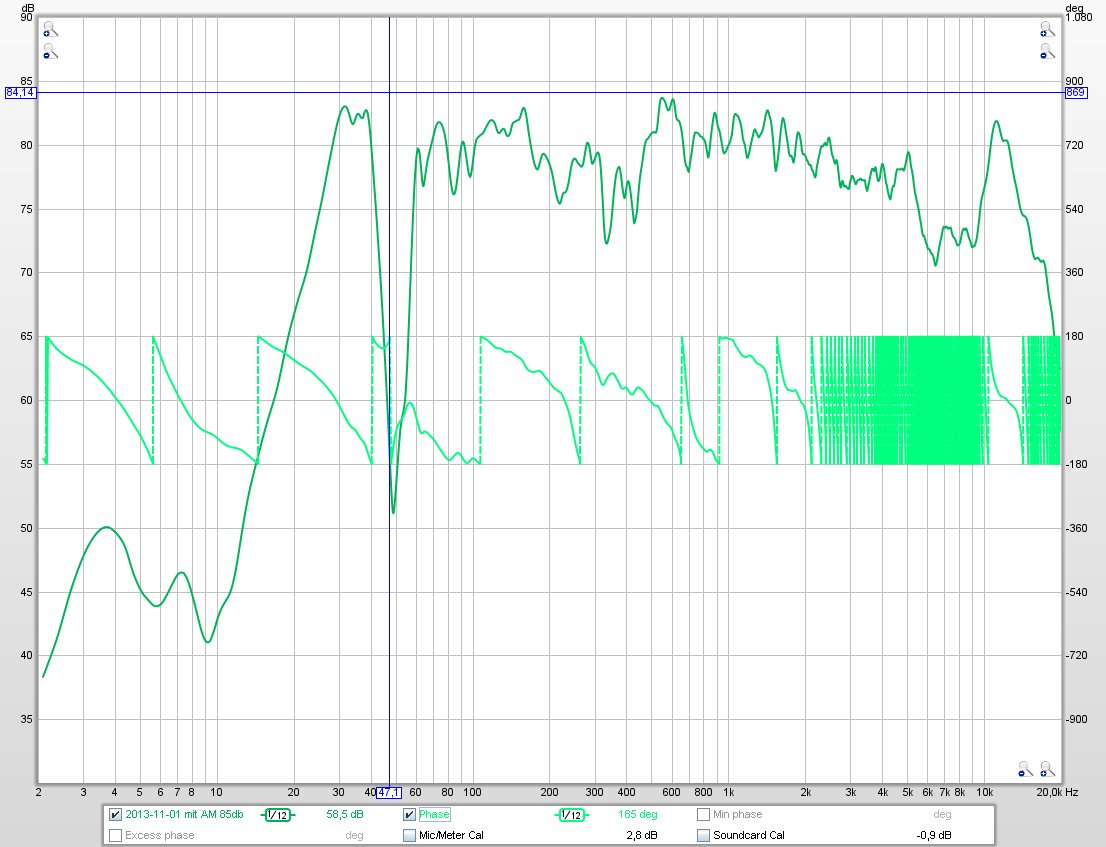
Task: Click the 869 deg cursor label
Action: pyautogui.click(x=1075, y=93)
